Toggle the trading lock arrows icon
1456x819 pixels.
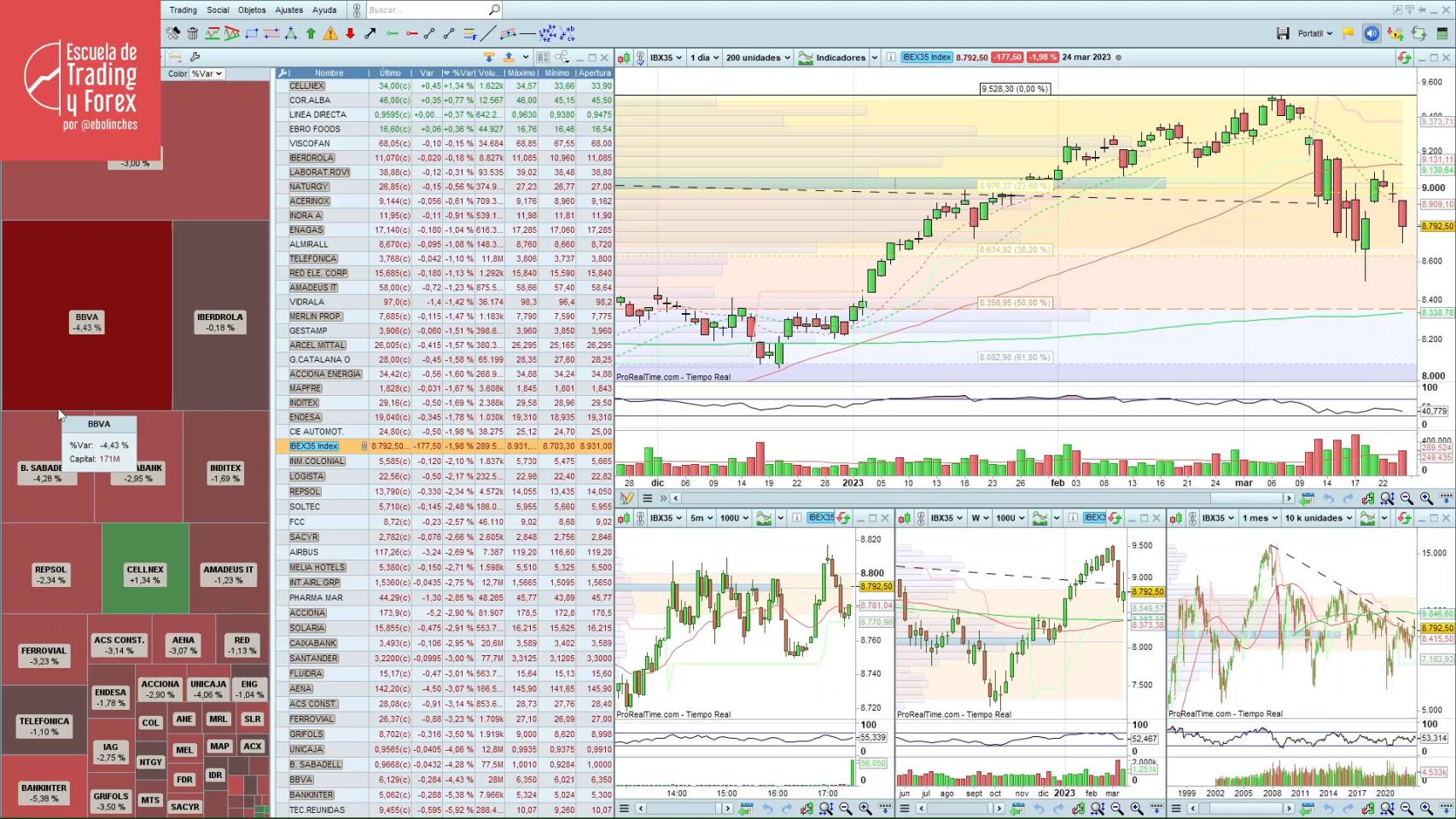click(x=1395, y=33)
